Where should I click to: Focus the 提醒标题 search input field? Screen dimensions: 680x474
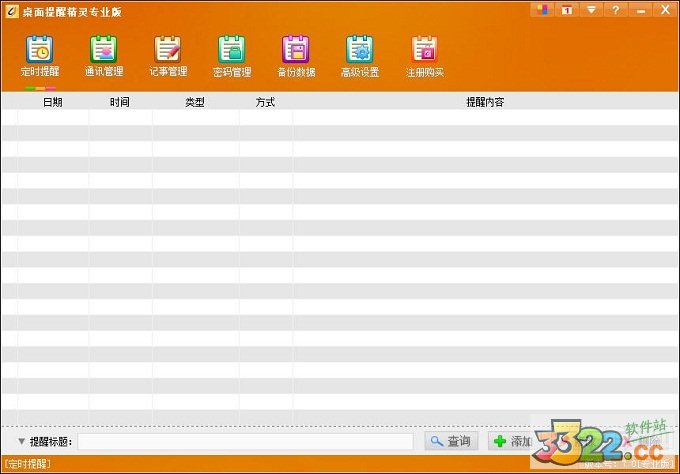(x=245, y=441)
